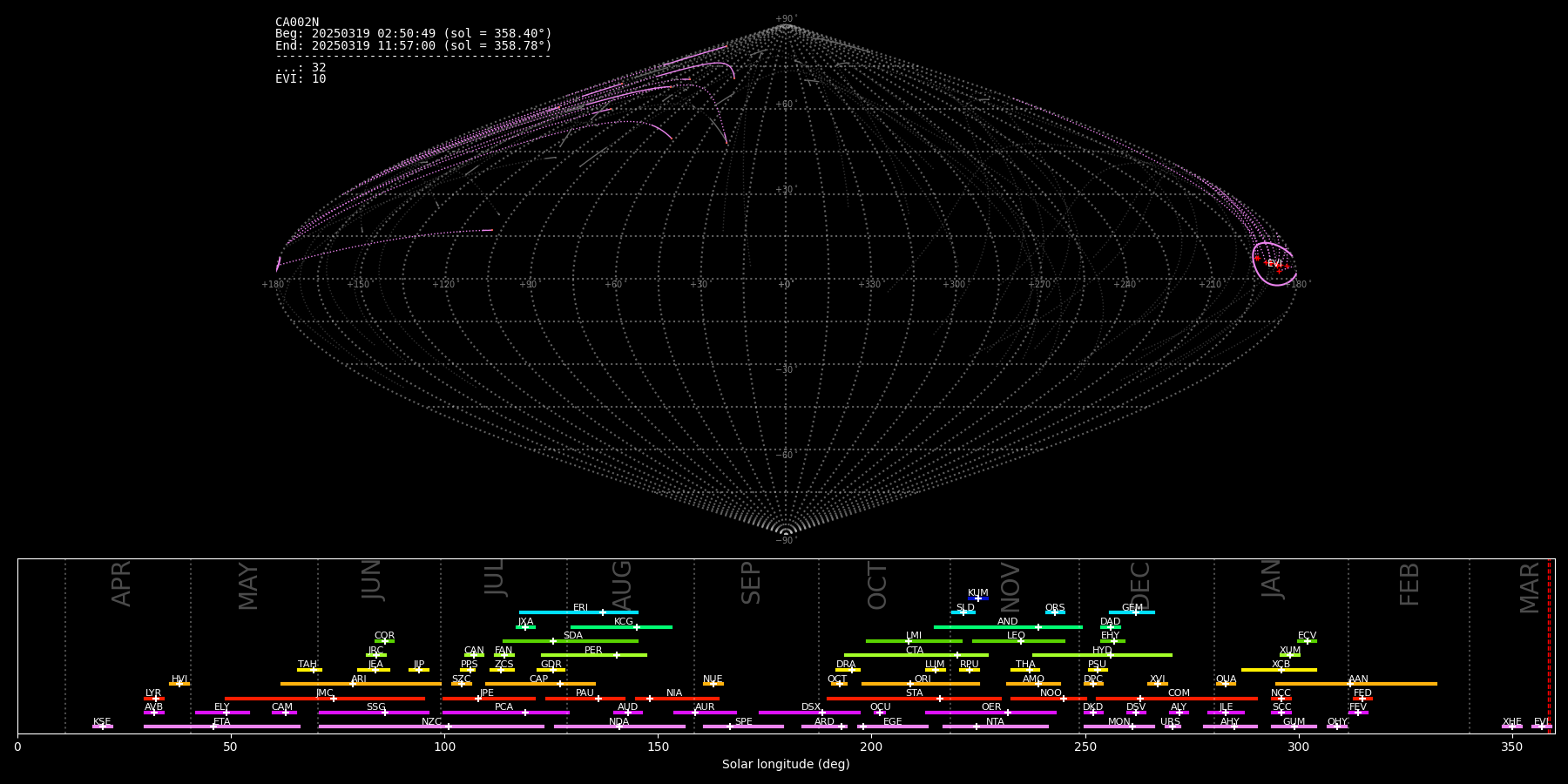Image resolution: width=1568 pixels, height=784 pixels.
Task: Click the +60 latitude label on map
Action: pyautogui.click(x=785, y=105)
